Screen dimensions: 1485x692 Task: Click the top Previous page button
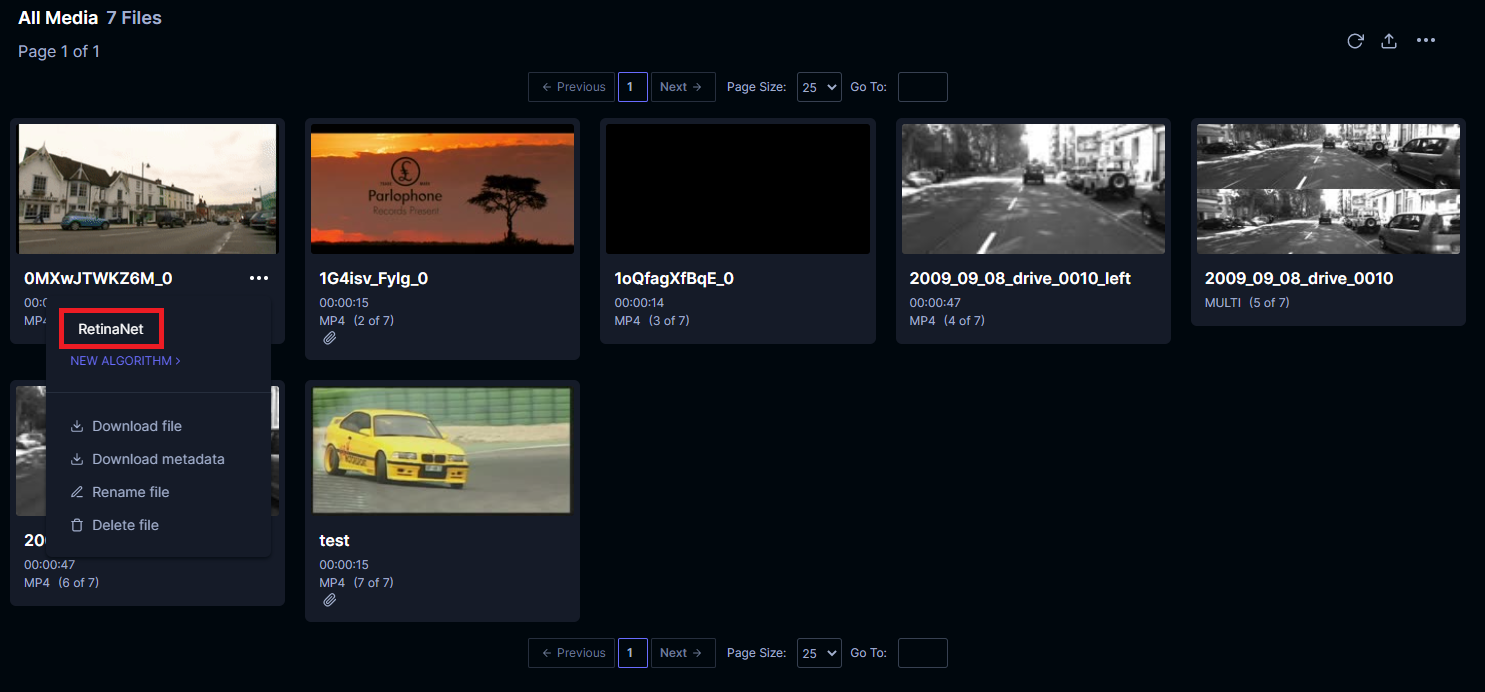(571, 87)
